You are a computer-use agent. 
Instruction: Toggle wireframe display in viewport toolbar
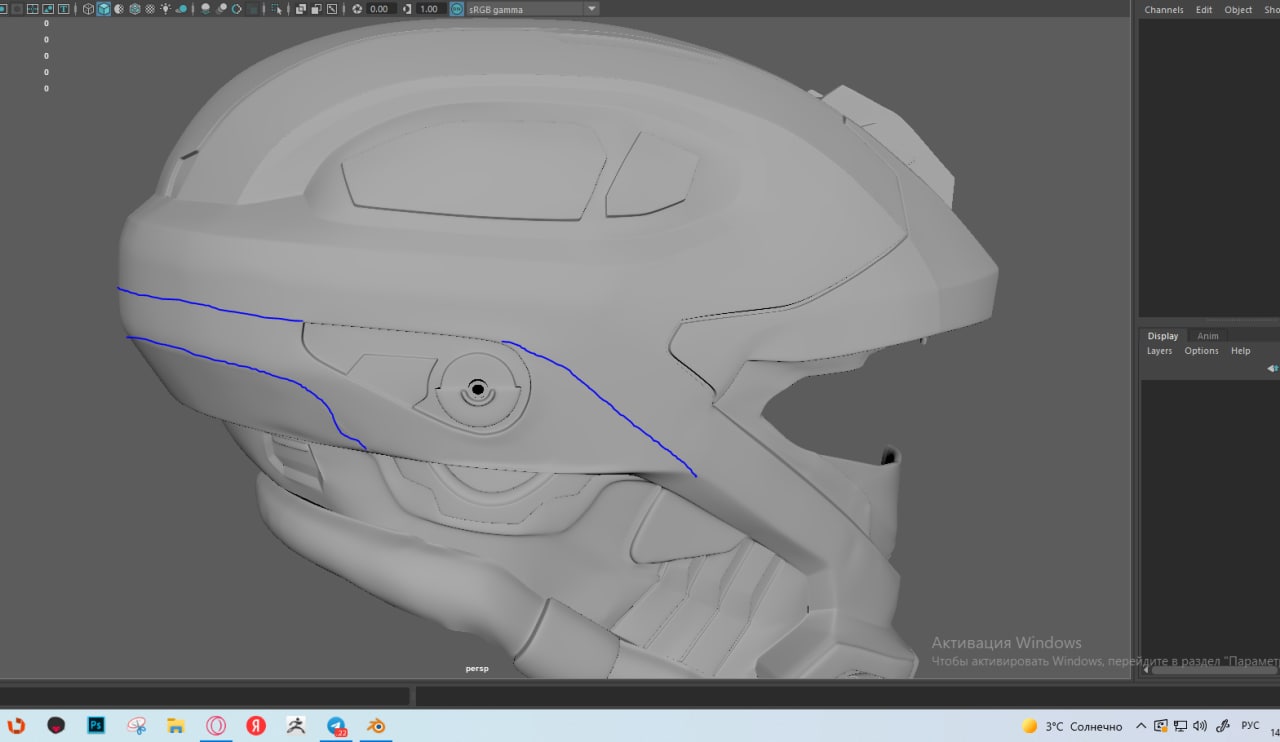coord(88,9)
